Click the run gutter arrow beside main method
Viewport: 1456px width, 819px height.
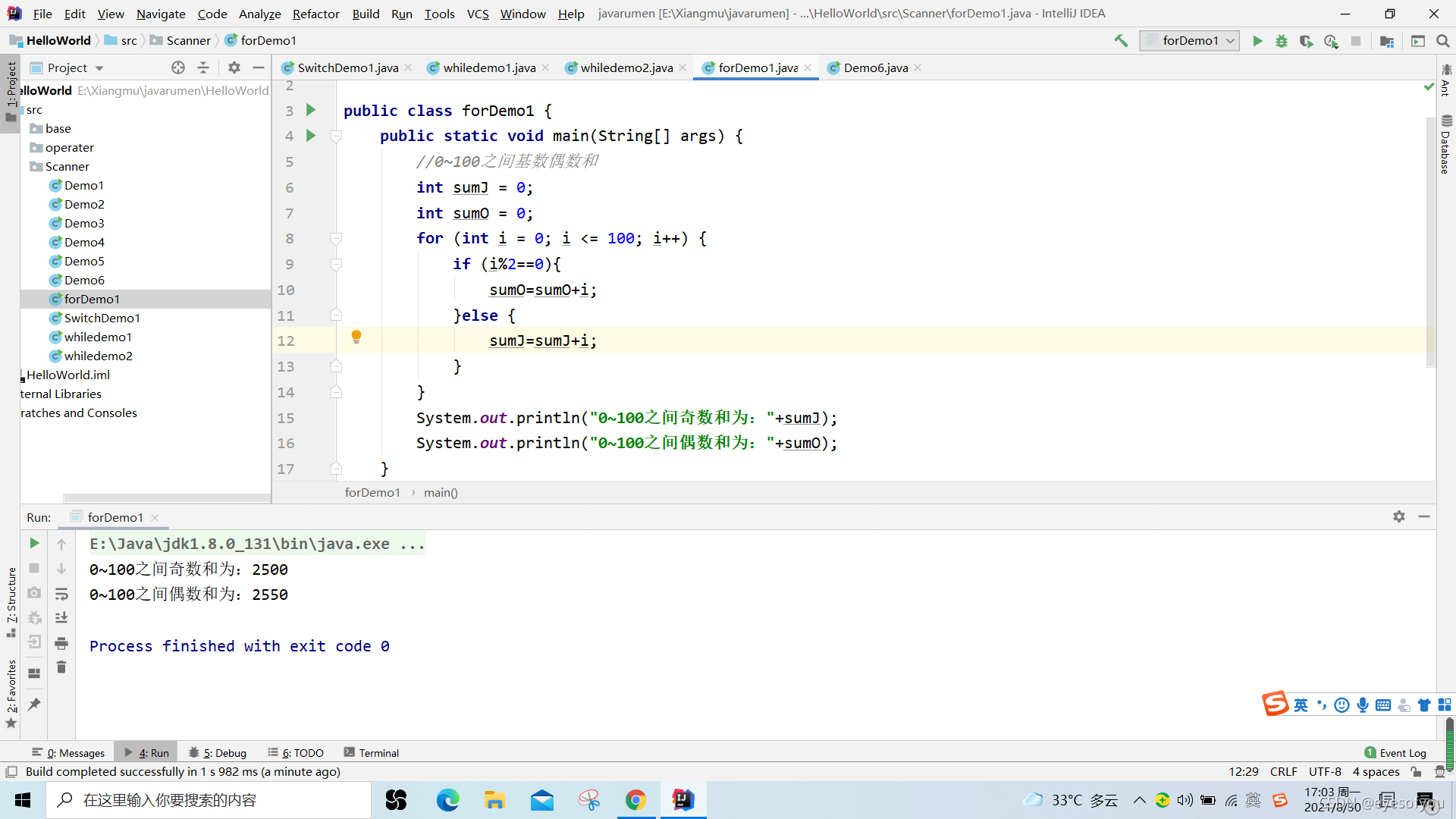(311, 136)
